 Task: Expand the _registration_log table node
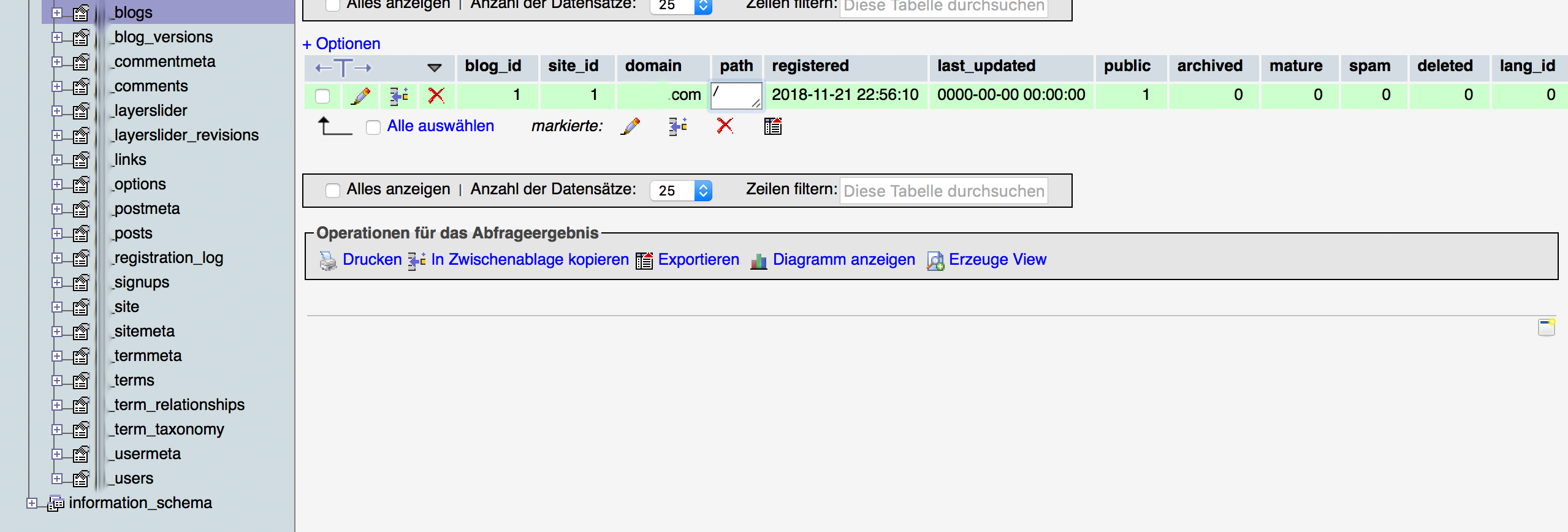point(57,257)
